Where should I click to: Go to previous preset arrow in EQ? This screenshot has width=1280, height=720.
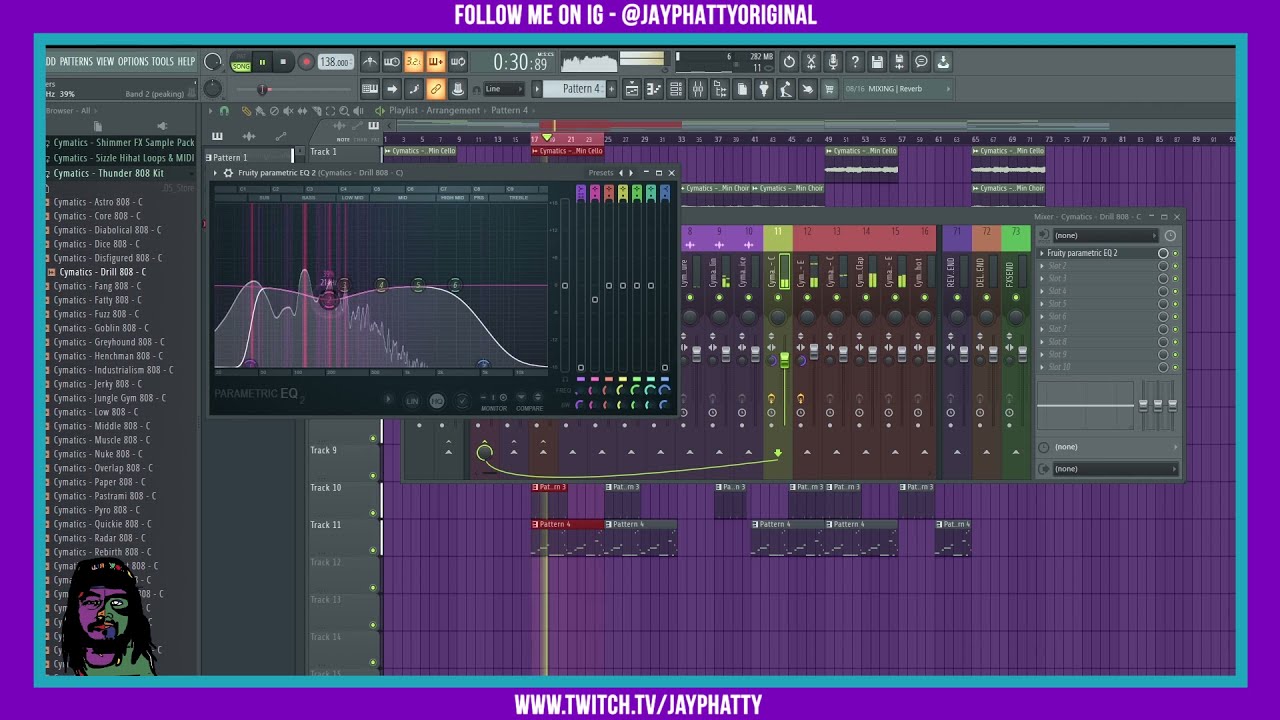[620, 172]
